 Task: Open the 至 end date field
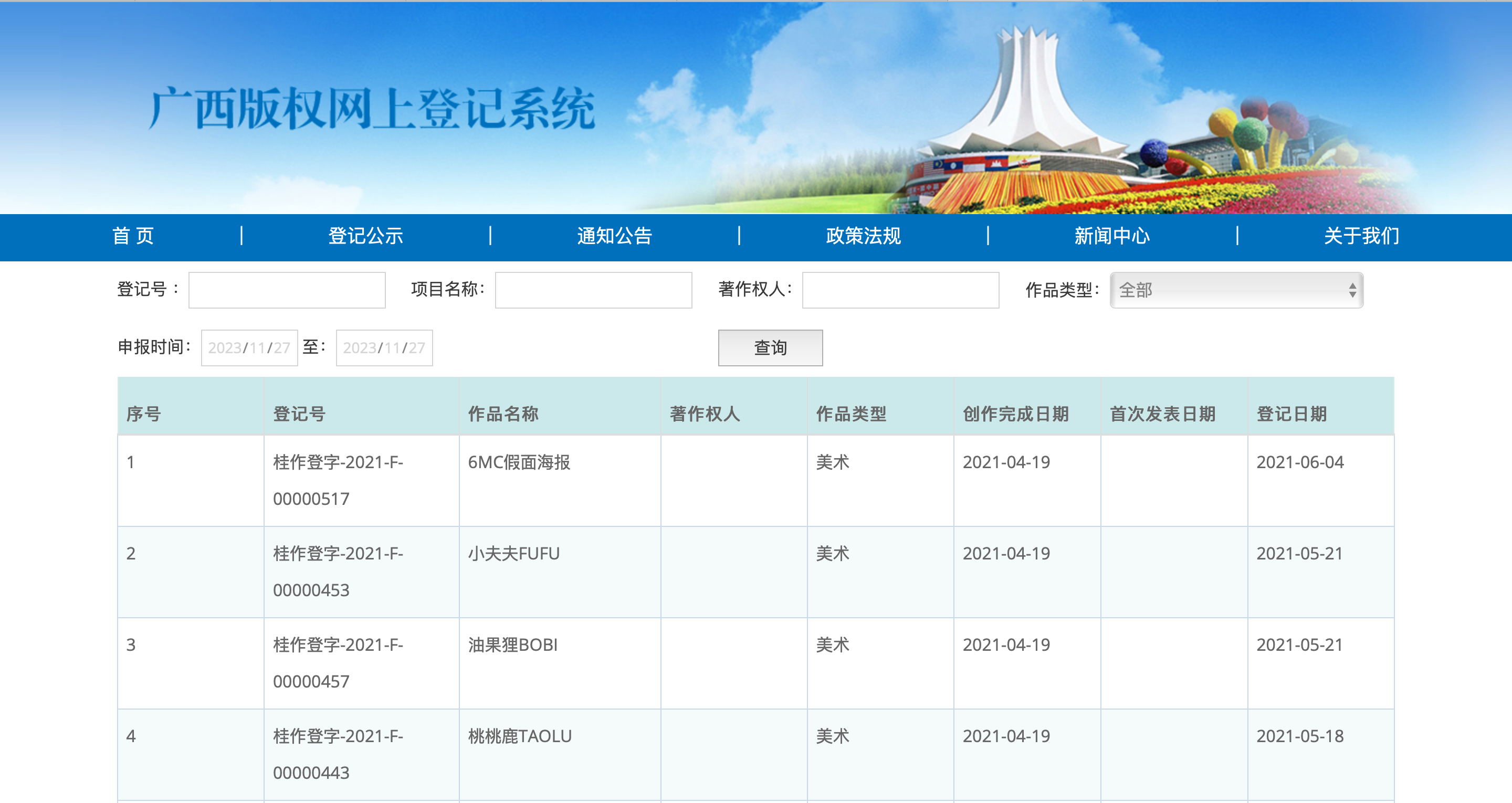384,347
